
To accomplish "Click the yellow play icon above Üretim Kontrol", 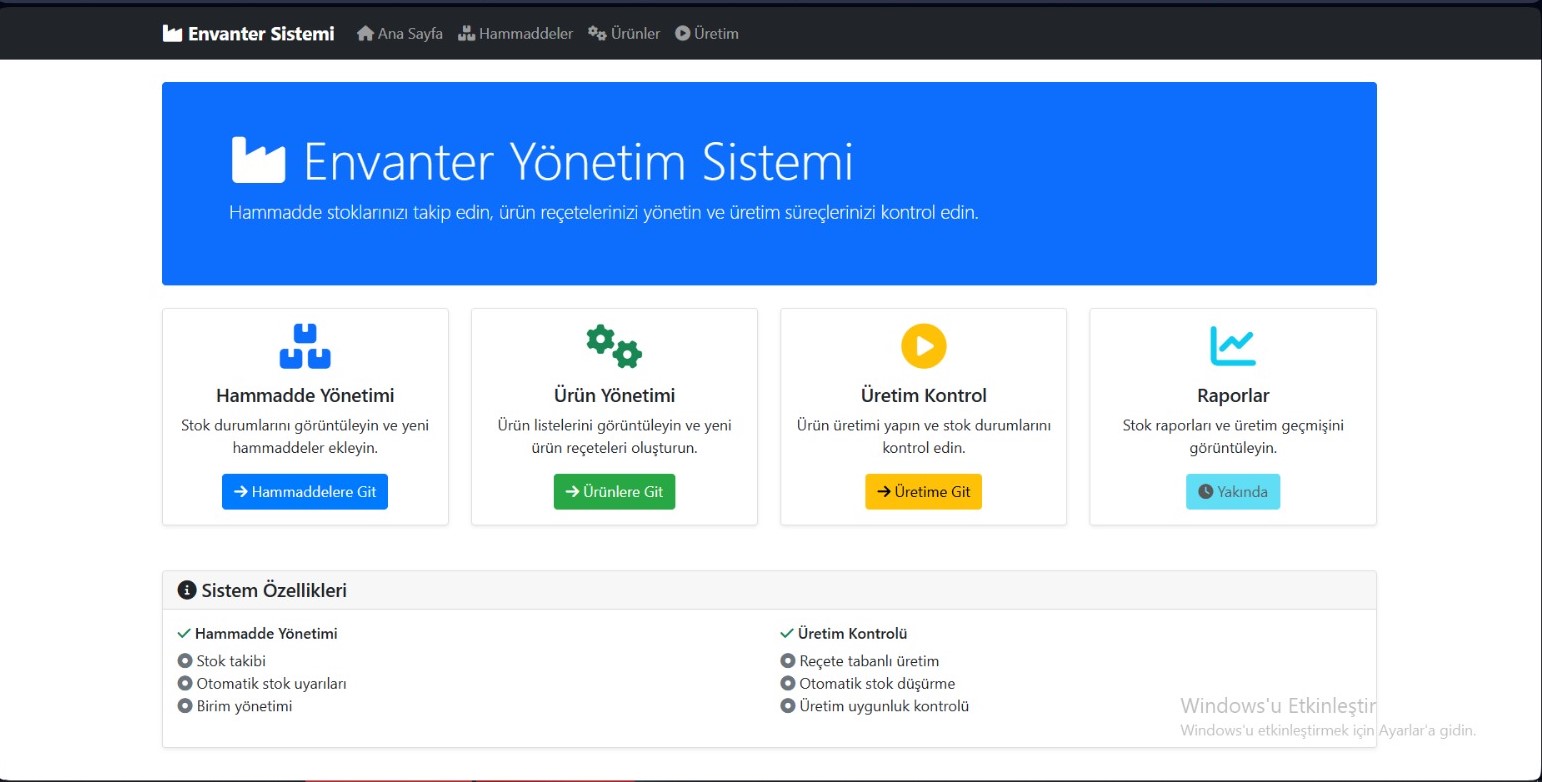I will coord(923,346).
